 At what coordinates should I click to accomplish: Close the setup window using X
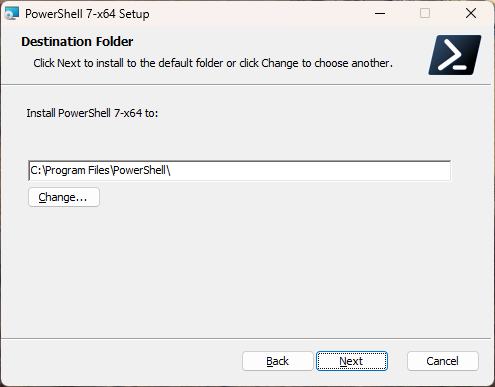click(x=471, y=13)
